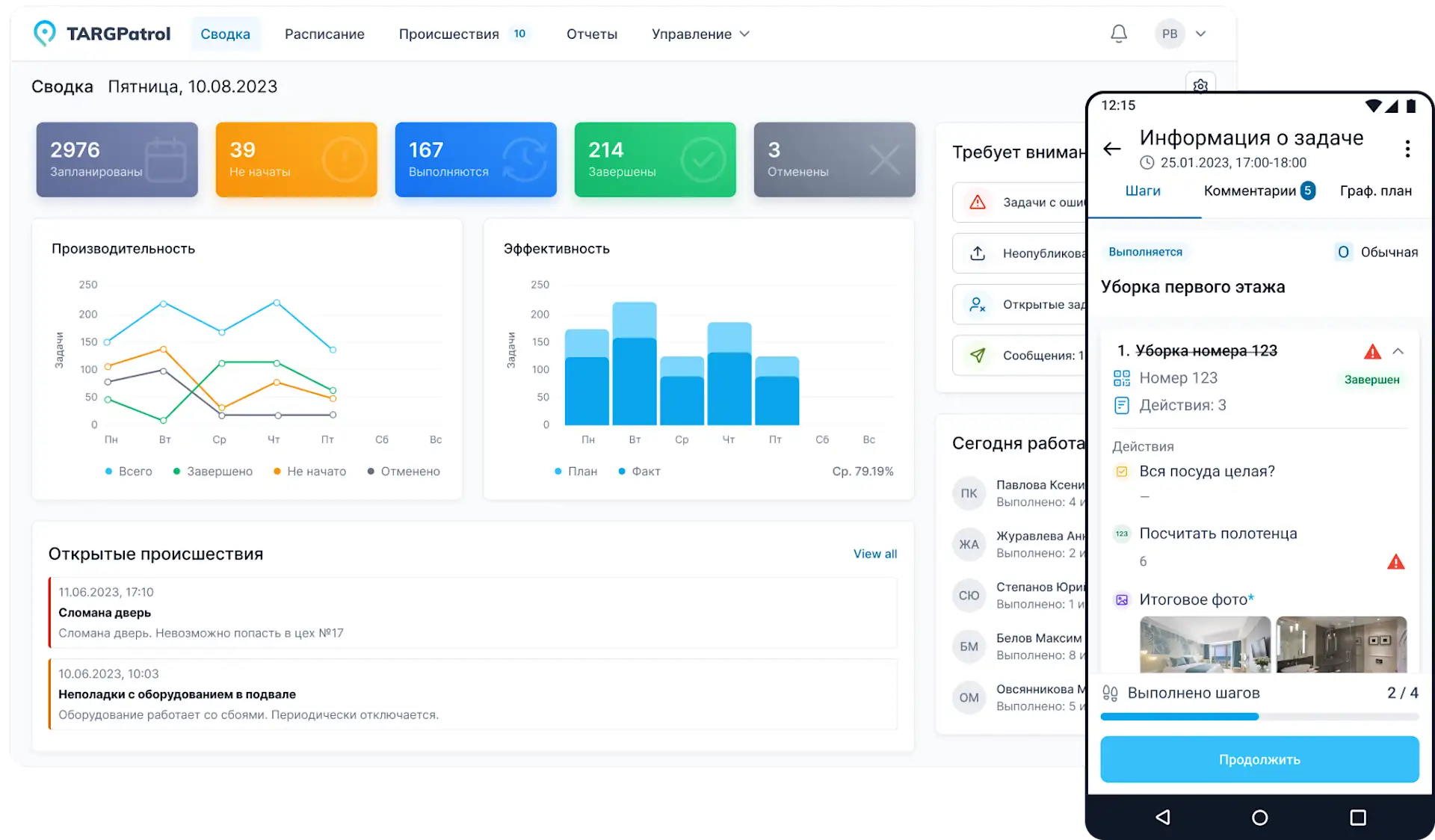This screenshot has height=840, width=1435.
Task: Tap the Android recent apps square
Action: coord(1358,818)
